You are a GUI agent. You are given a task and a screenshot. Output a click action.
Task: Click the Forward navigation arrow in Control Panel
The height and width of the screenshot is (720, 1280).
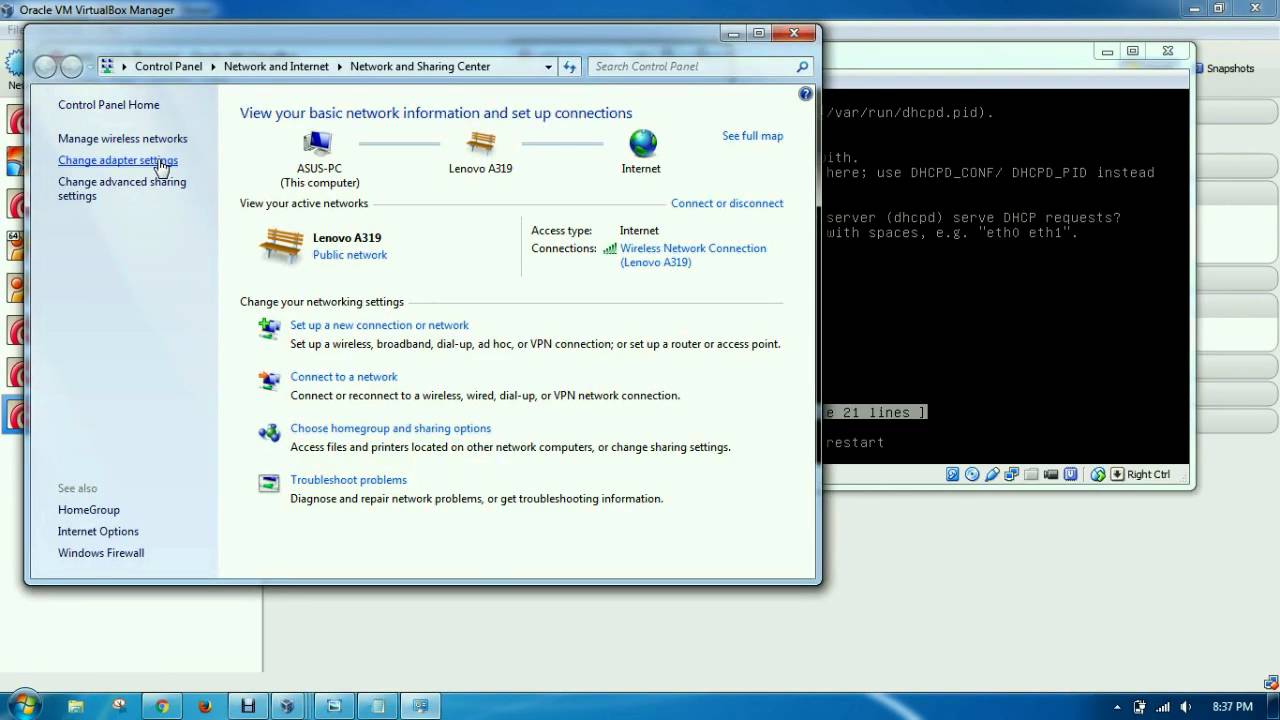tap(72, 67)
